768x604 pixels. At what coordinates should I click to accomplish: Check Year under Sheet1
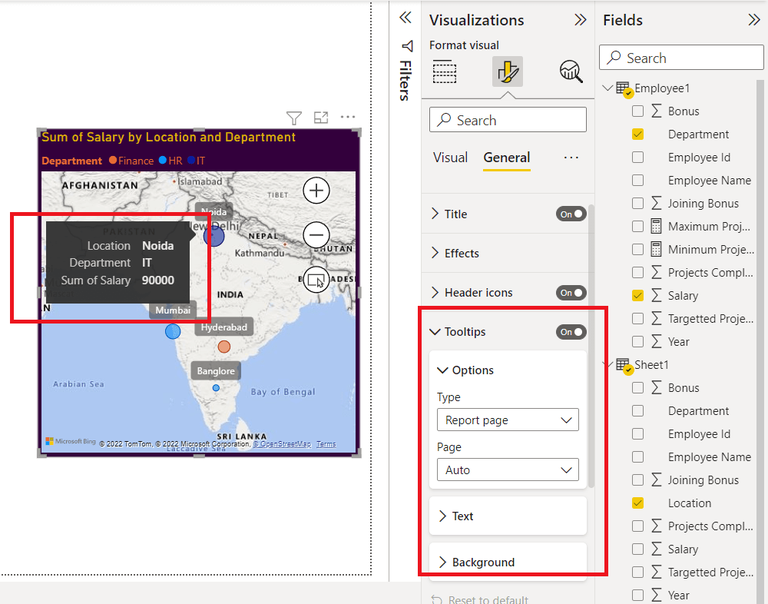(637, 595)
